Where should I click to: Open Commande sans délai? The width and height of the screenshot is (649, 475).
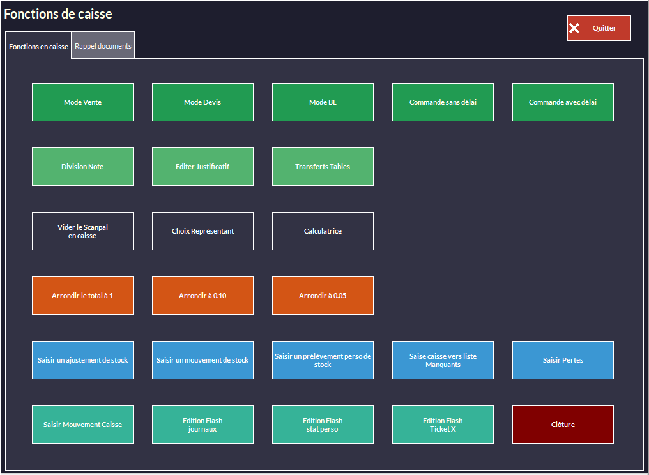point(442,103)
